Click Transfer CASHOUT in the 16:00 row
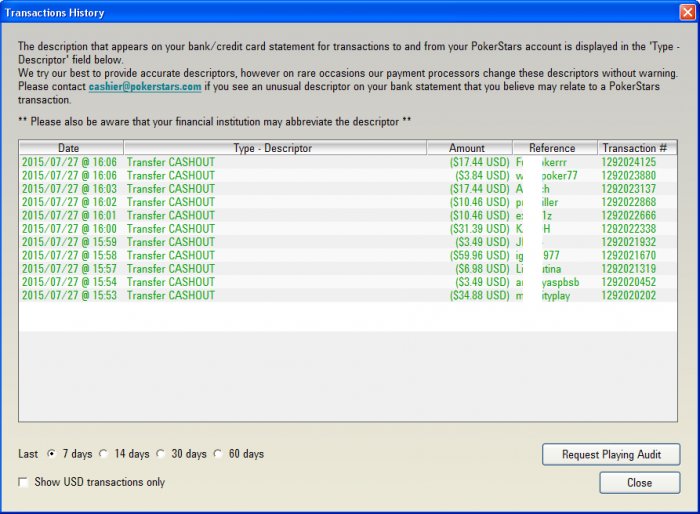 pyautogui.click(x=171, y=229)
